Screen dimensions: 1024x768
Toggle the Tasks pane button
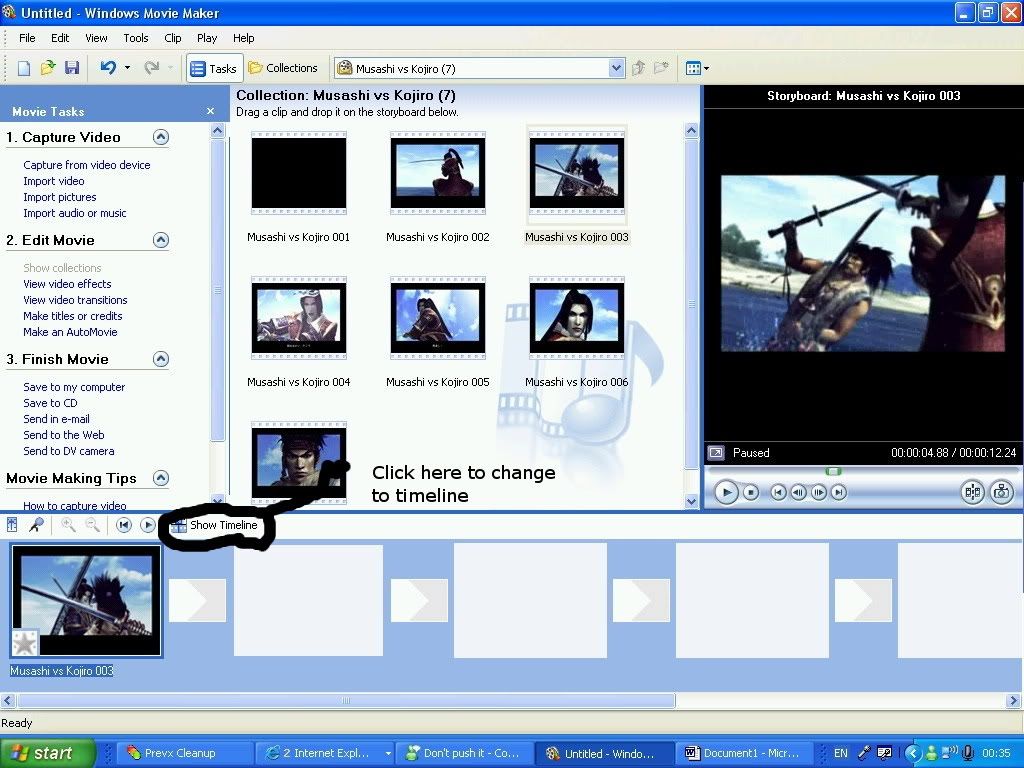point(212,68)
